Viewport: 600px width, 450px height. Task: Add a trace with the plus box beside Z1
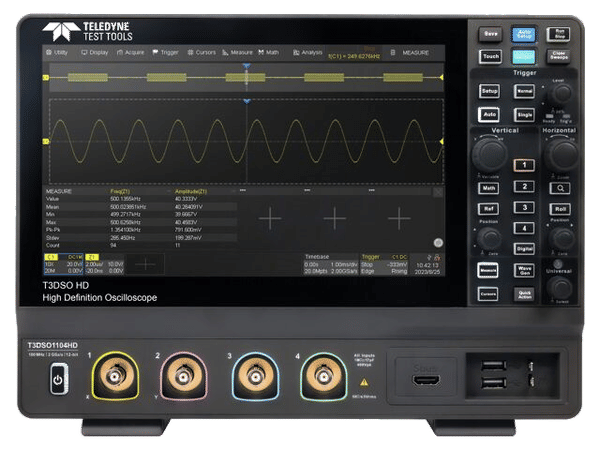[x=145, y=264]
